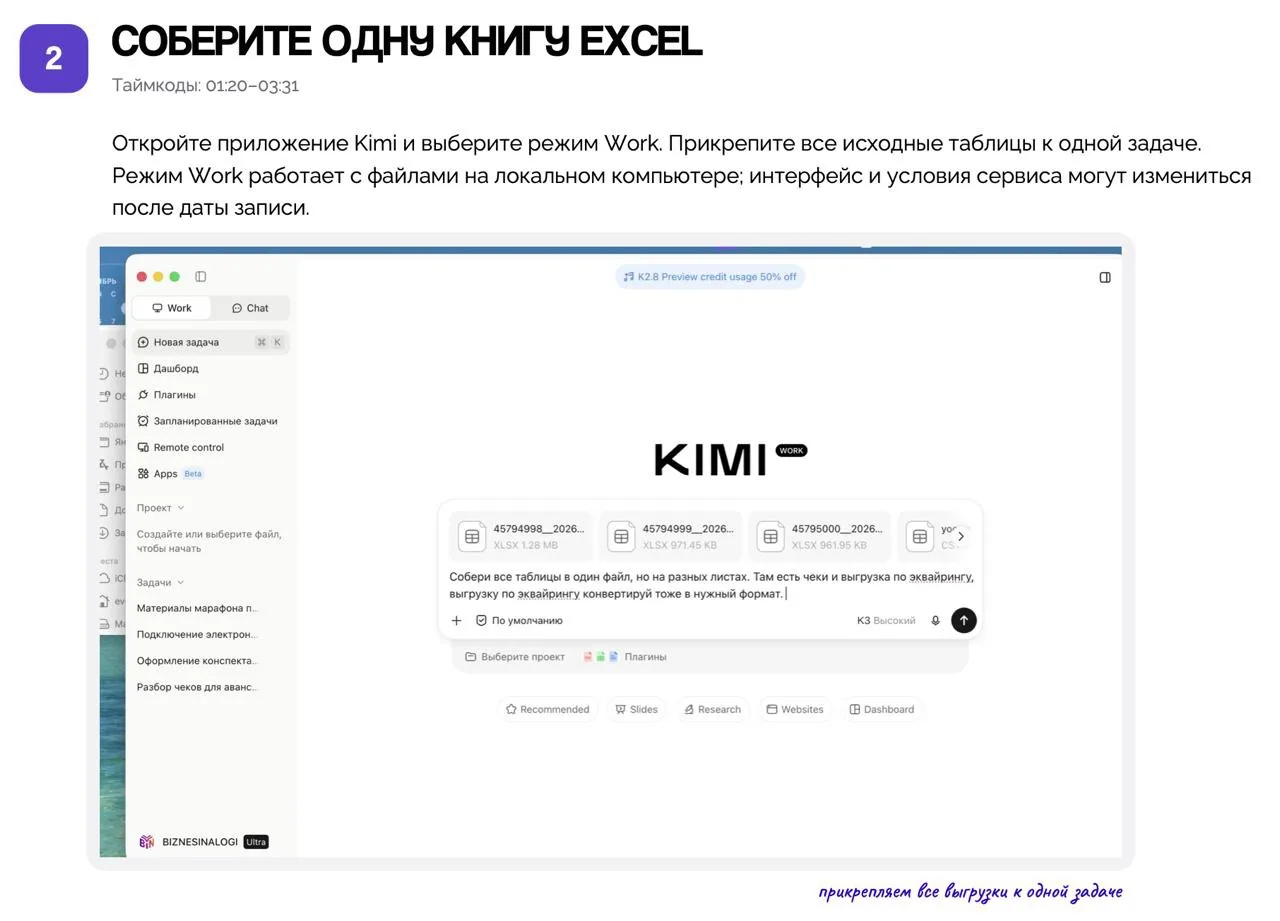Open the K3 Высокий model selector
Viewport: 1280px width, 921px height.
886,621
